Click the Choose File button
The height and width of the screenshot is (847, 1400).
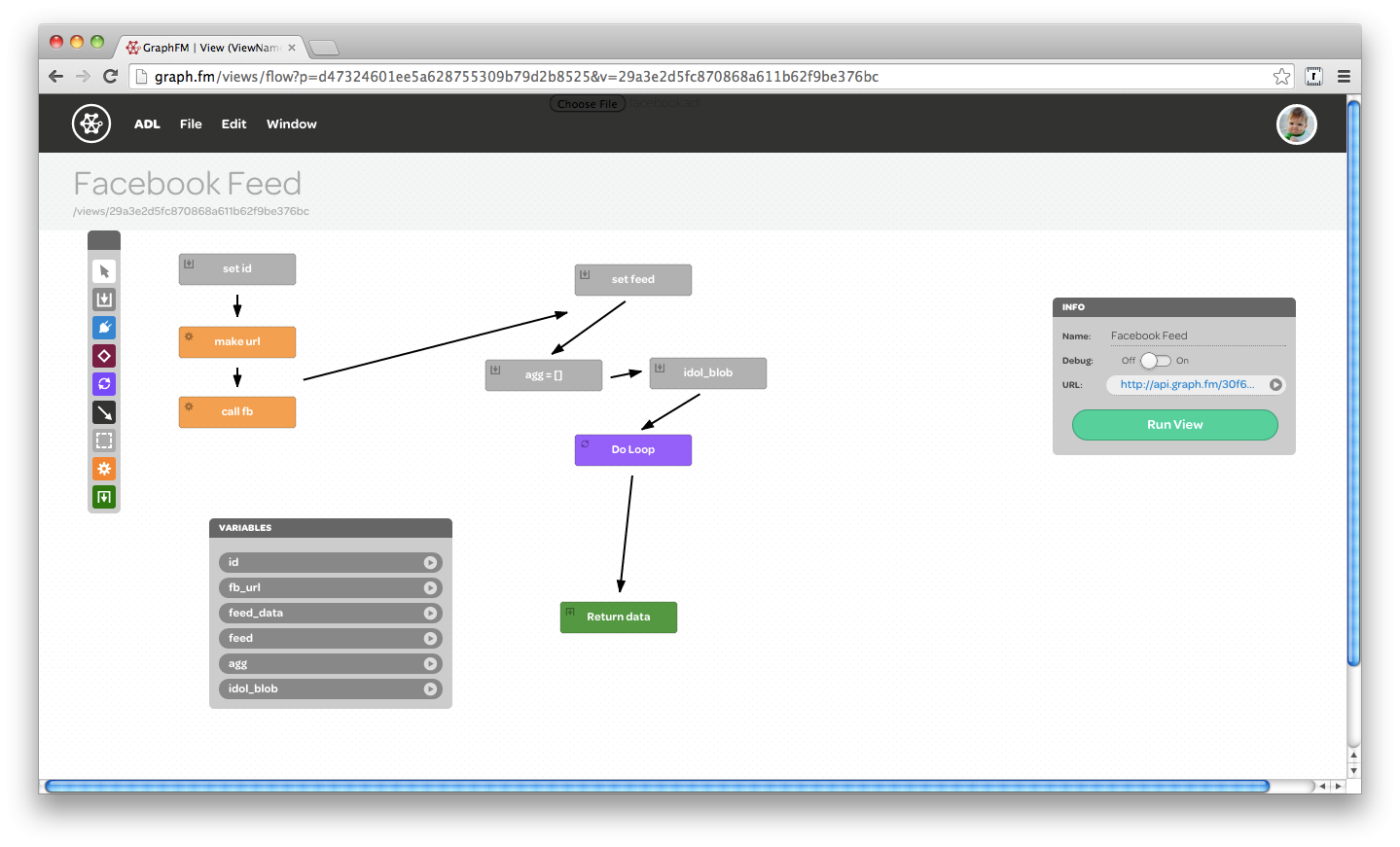click(588, 104)
